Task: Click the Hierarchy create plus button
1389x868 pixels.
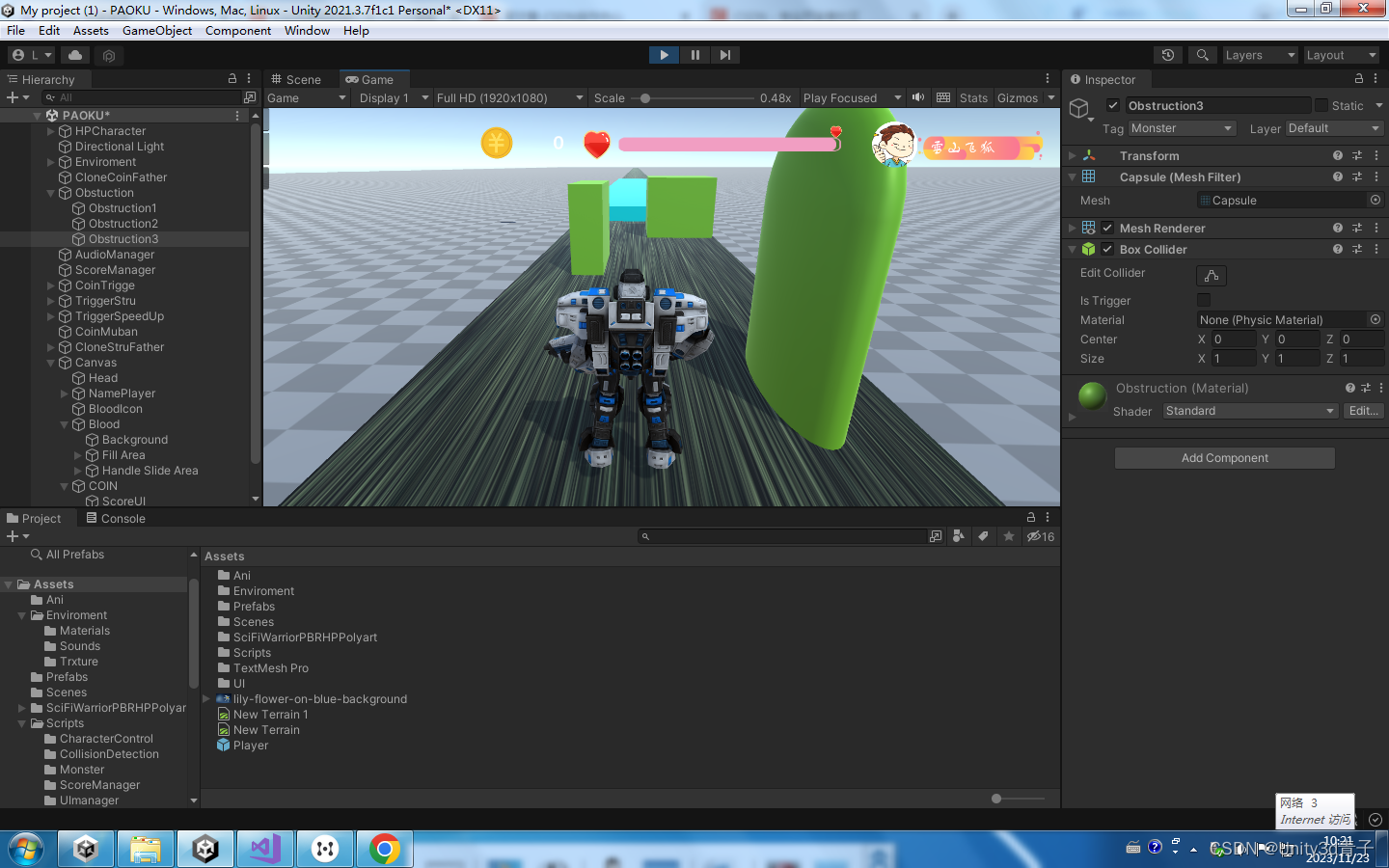Action: pos(17,97)
